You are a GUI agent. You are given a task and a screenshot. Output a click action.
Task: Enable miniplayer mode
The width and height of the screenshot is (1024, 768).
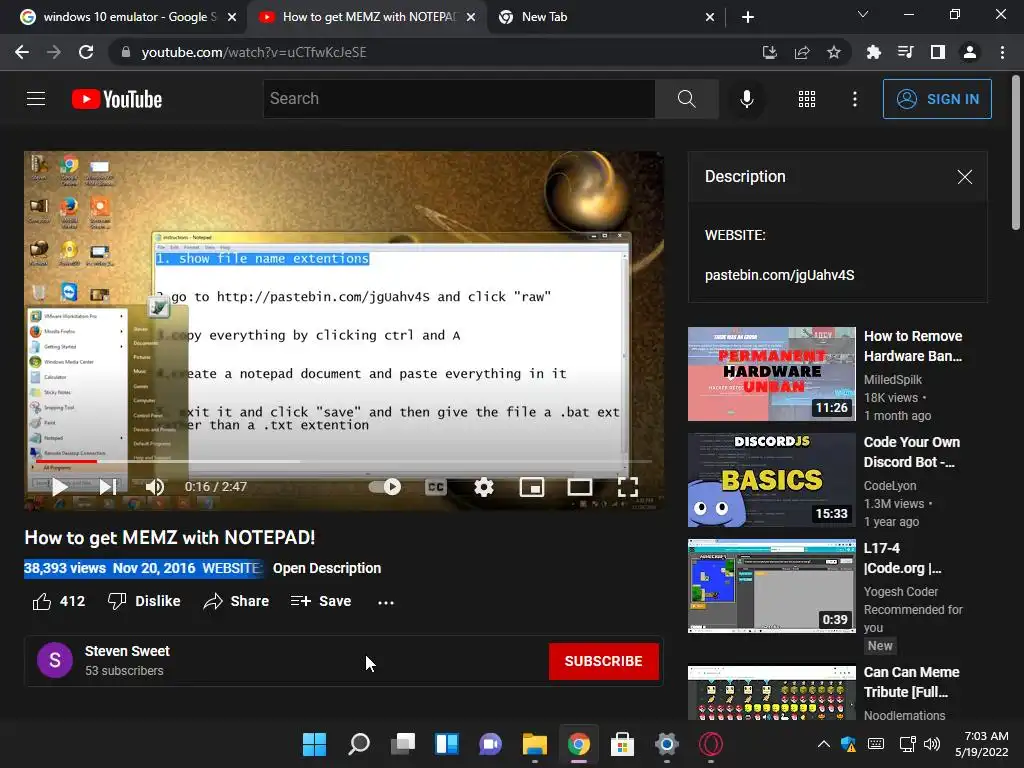tap(532, 487)
